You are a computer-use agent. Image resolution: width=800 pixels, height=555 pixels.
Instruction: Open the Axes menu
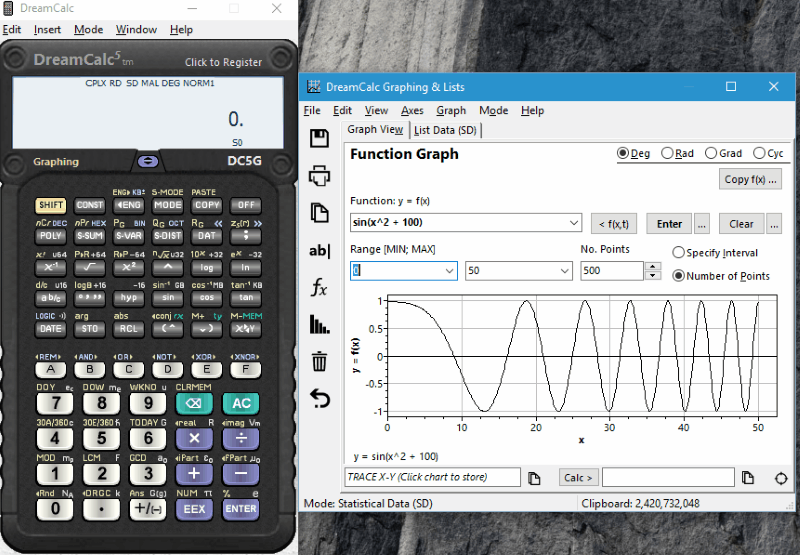(412, 111)
